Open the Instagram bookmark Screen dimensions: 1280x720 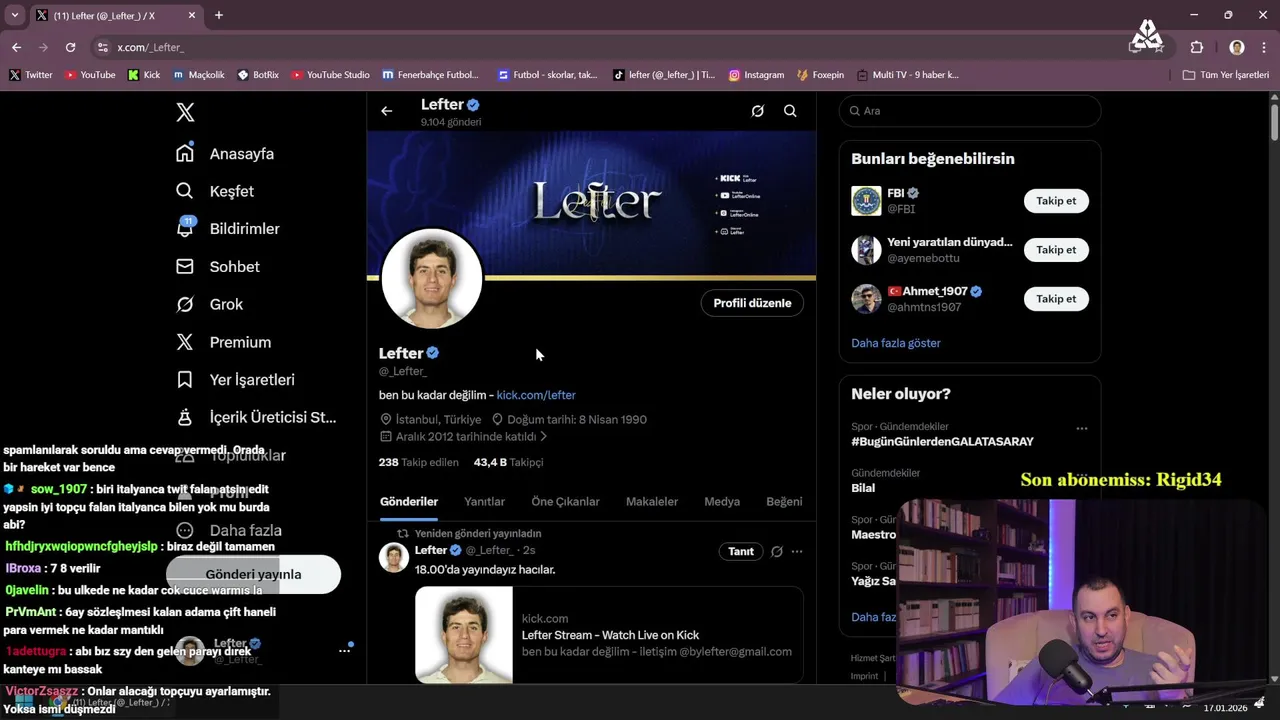(x=756, y=75)
